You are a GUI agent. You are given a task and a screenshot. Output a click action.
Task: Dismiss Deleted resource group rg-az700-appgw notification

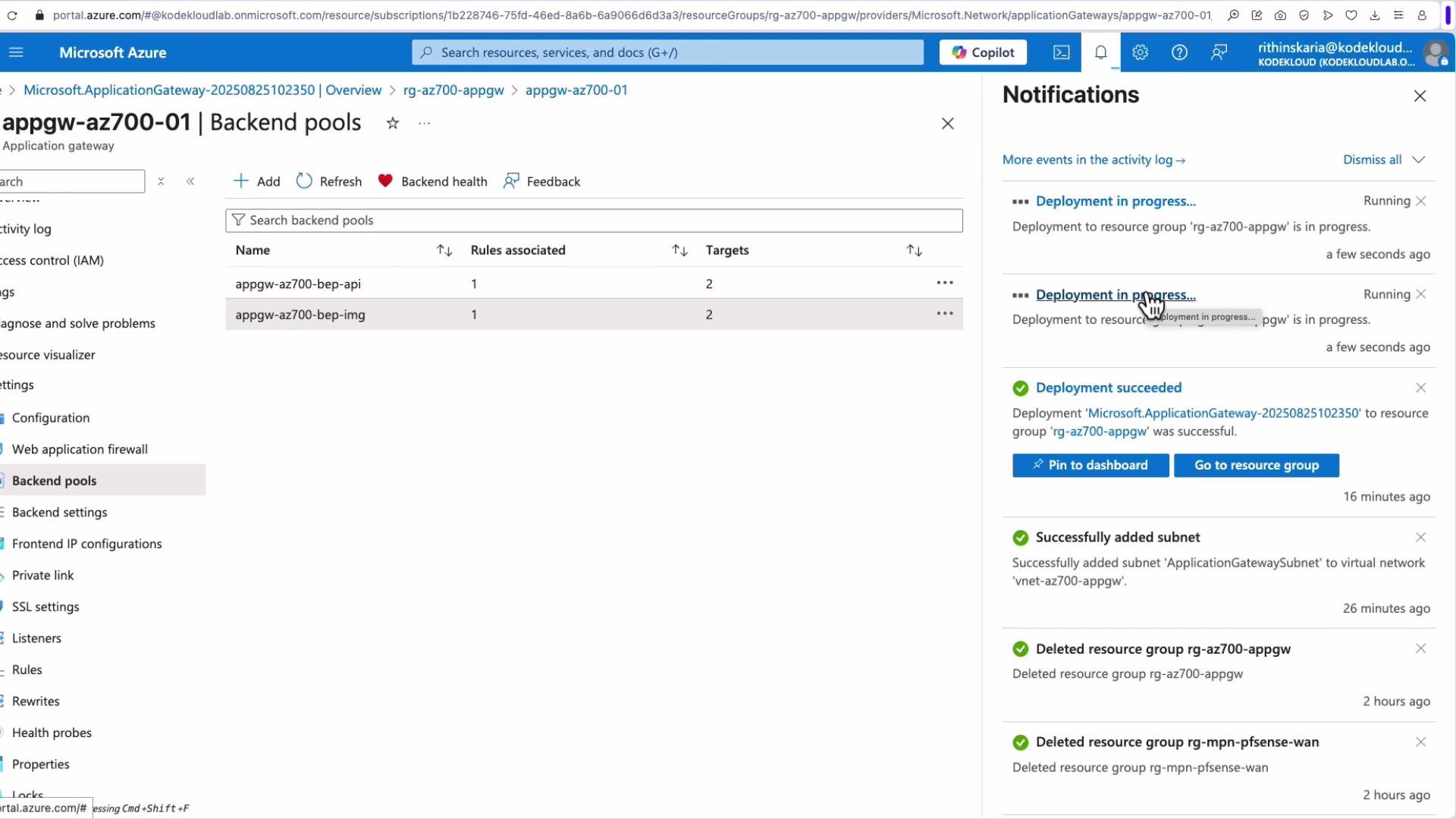coord(1421,648)
